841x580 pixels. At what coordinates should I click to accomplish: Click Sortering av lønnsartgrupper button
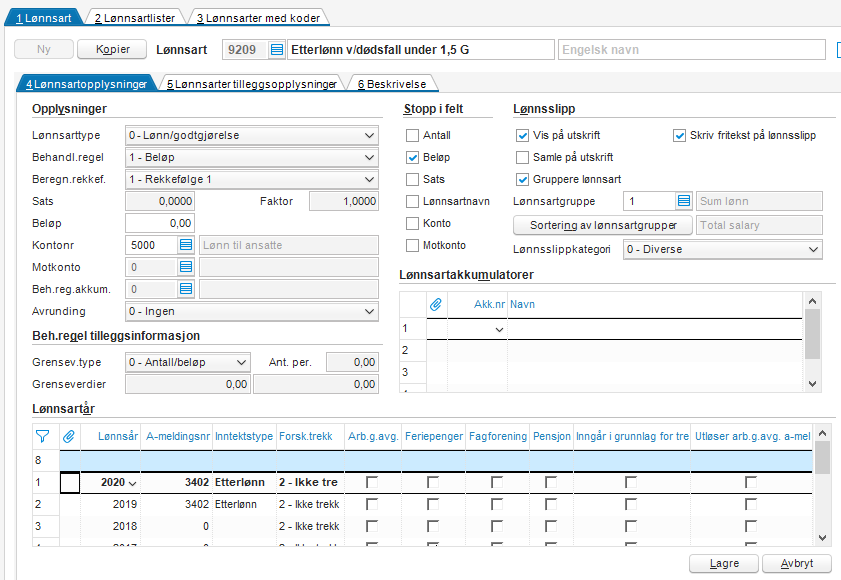click(x=603, y=225)
